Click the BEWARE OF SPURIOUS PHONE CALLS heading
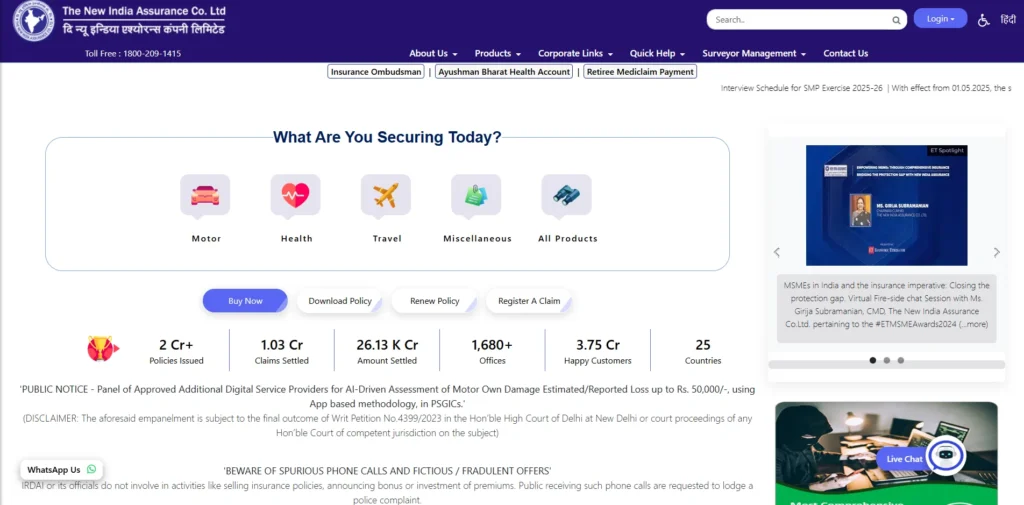This screenshot has width=1024, height=505. point(388,471)
